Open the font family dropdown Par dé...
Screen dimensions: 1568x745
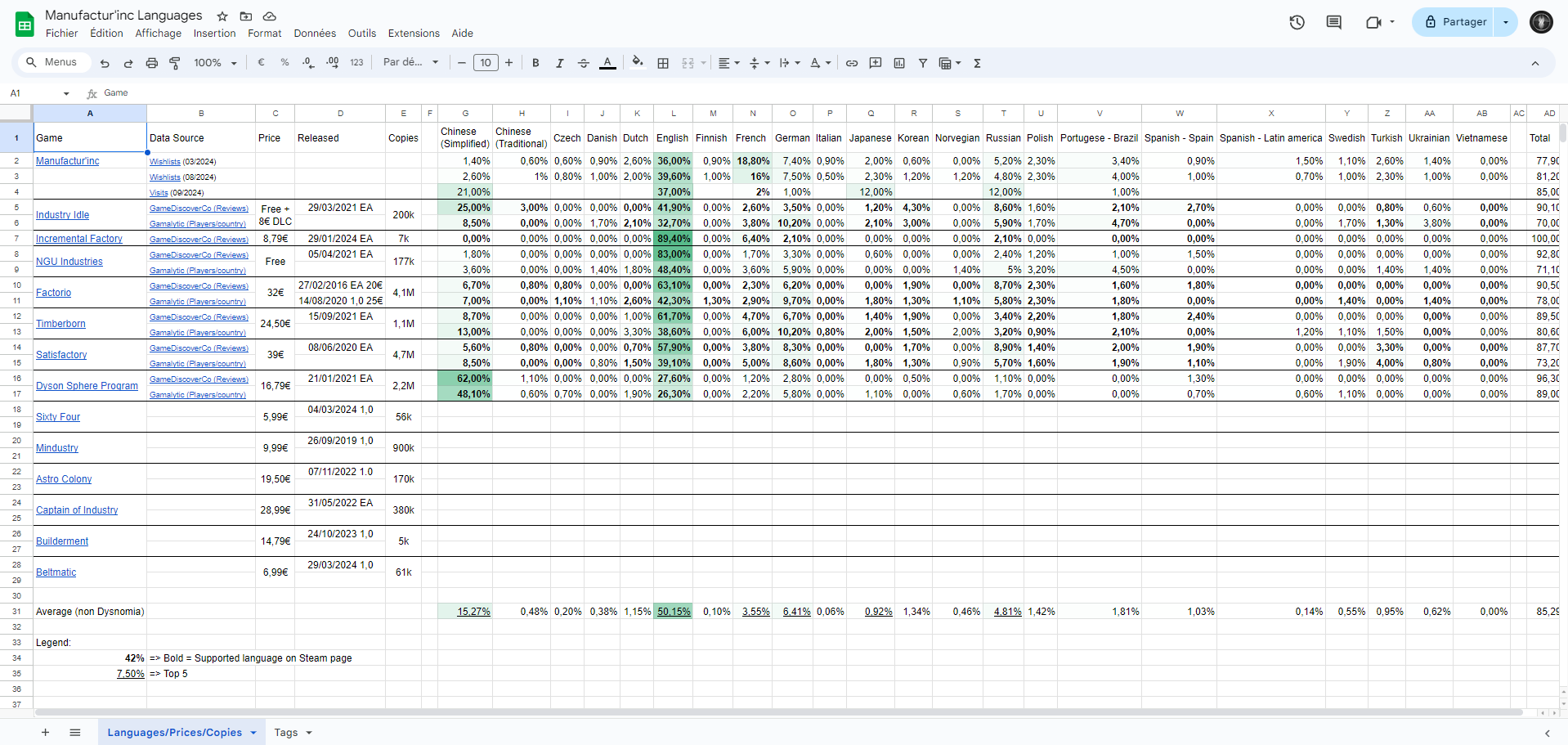[x=411, y=62]
